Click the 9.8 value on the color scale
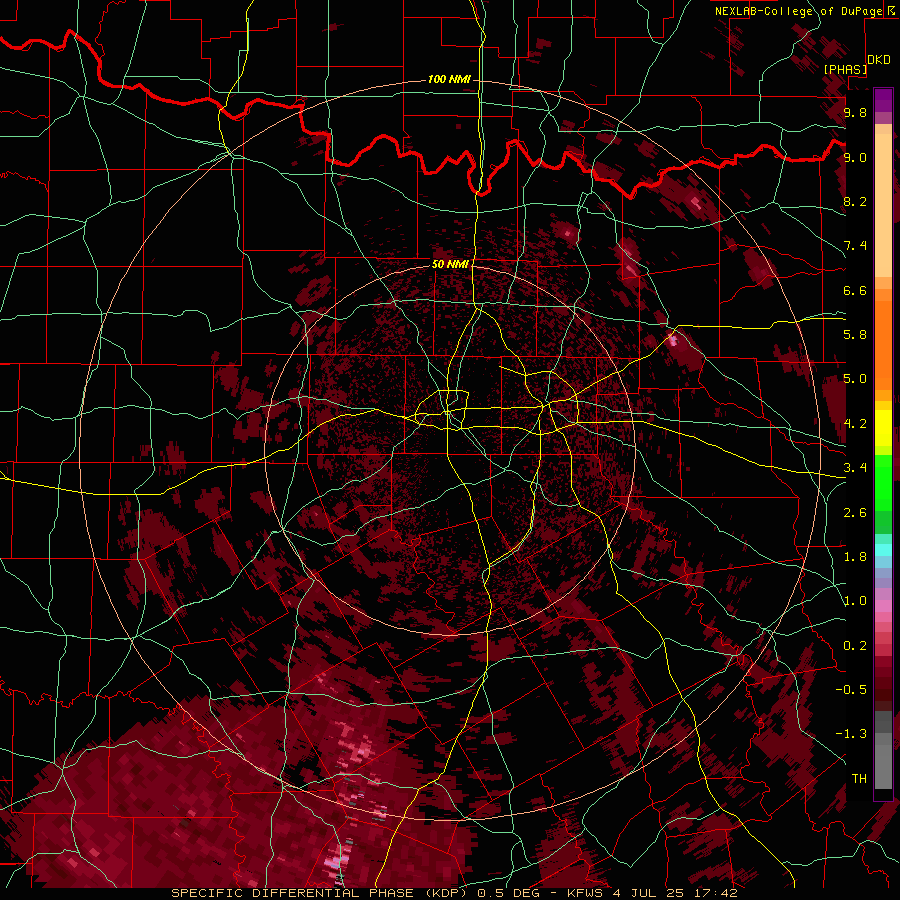Screen dimensions: 900x900 (x=855, y=112)
